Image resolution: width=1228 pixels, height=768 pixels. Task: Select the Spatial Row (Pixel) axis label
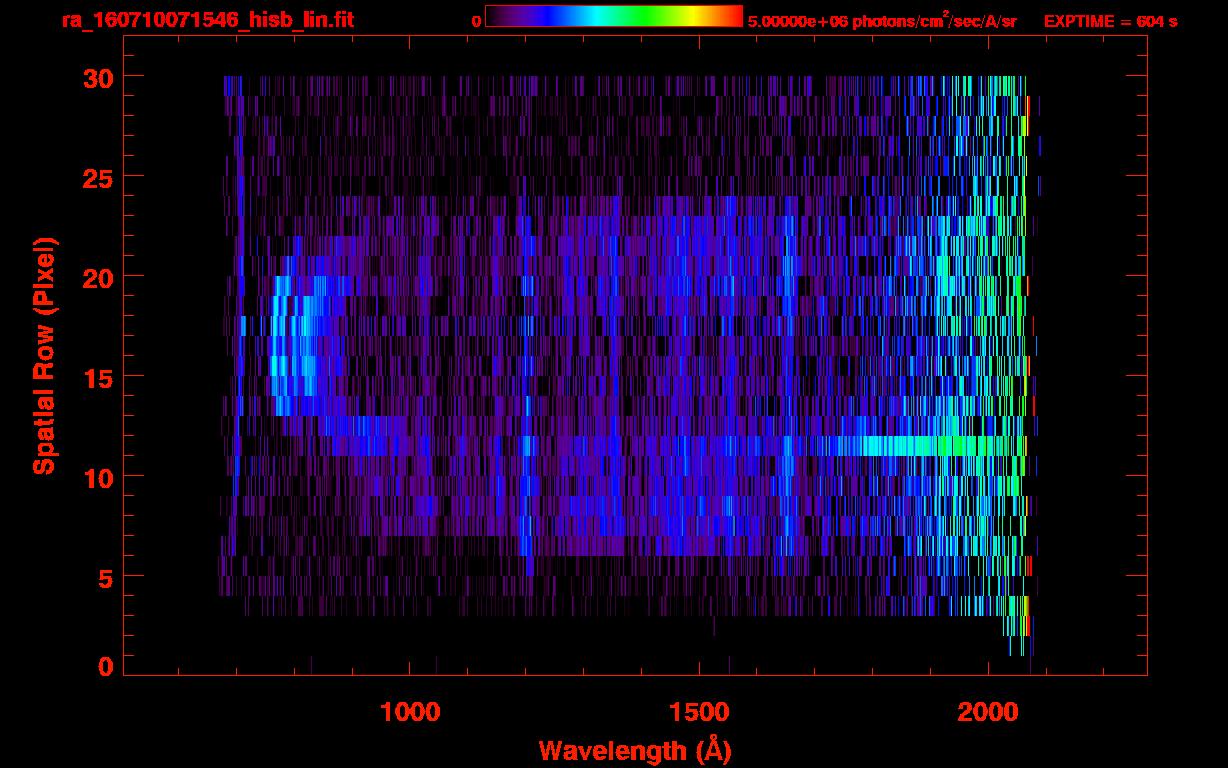(x=45, y=355)
